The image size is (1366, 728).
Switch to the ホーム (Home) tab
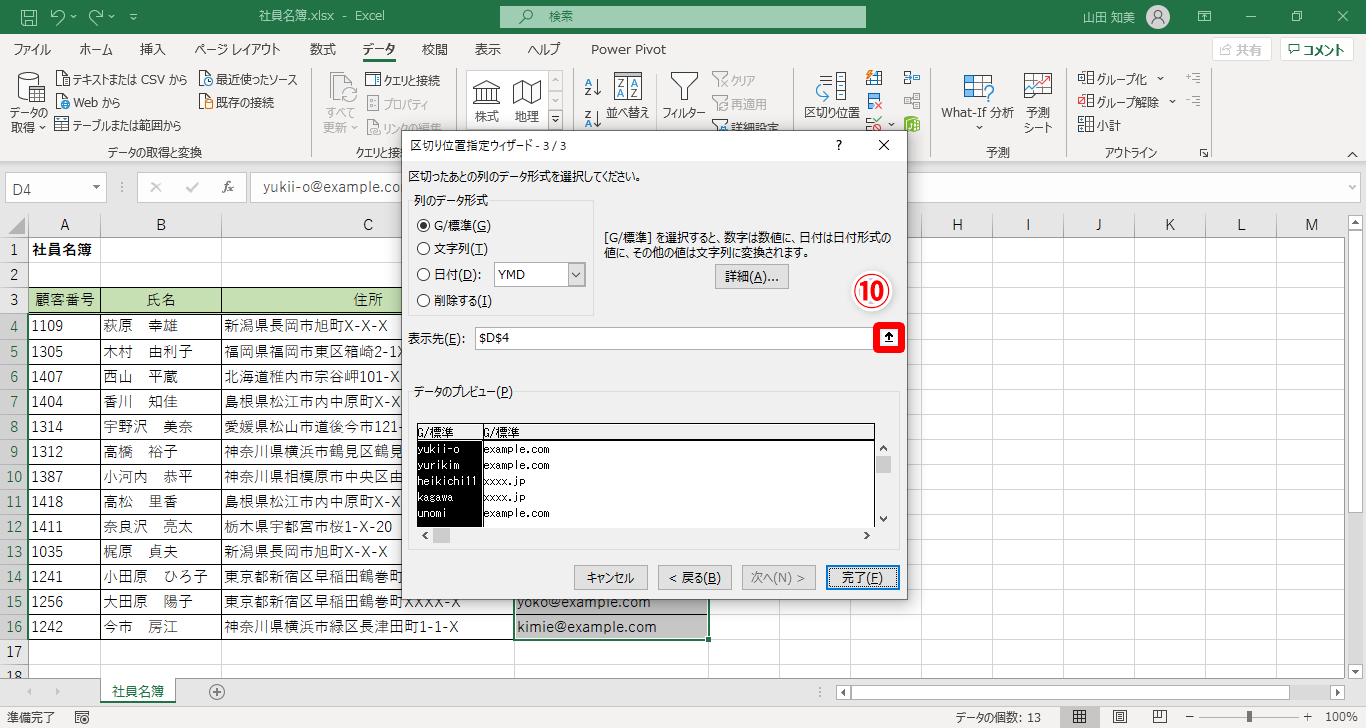click(x=96, y=49)
